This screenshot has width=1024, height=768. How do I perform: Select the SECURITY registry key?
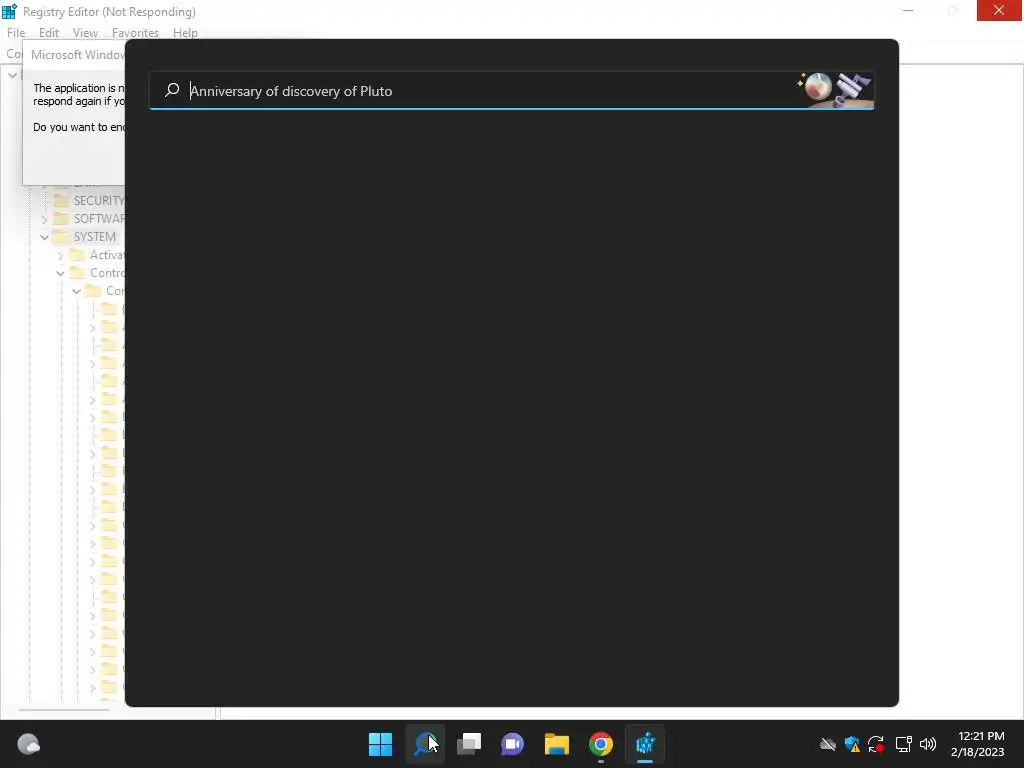(x=98, y=200)
